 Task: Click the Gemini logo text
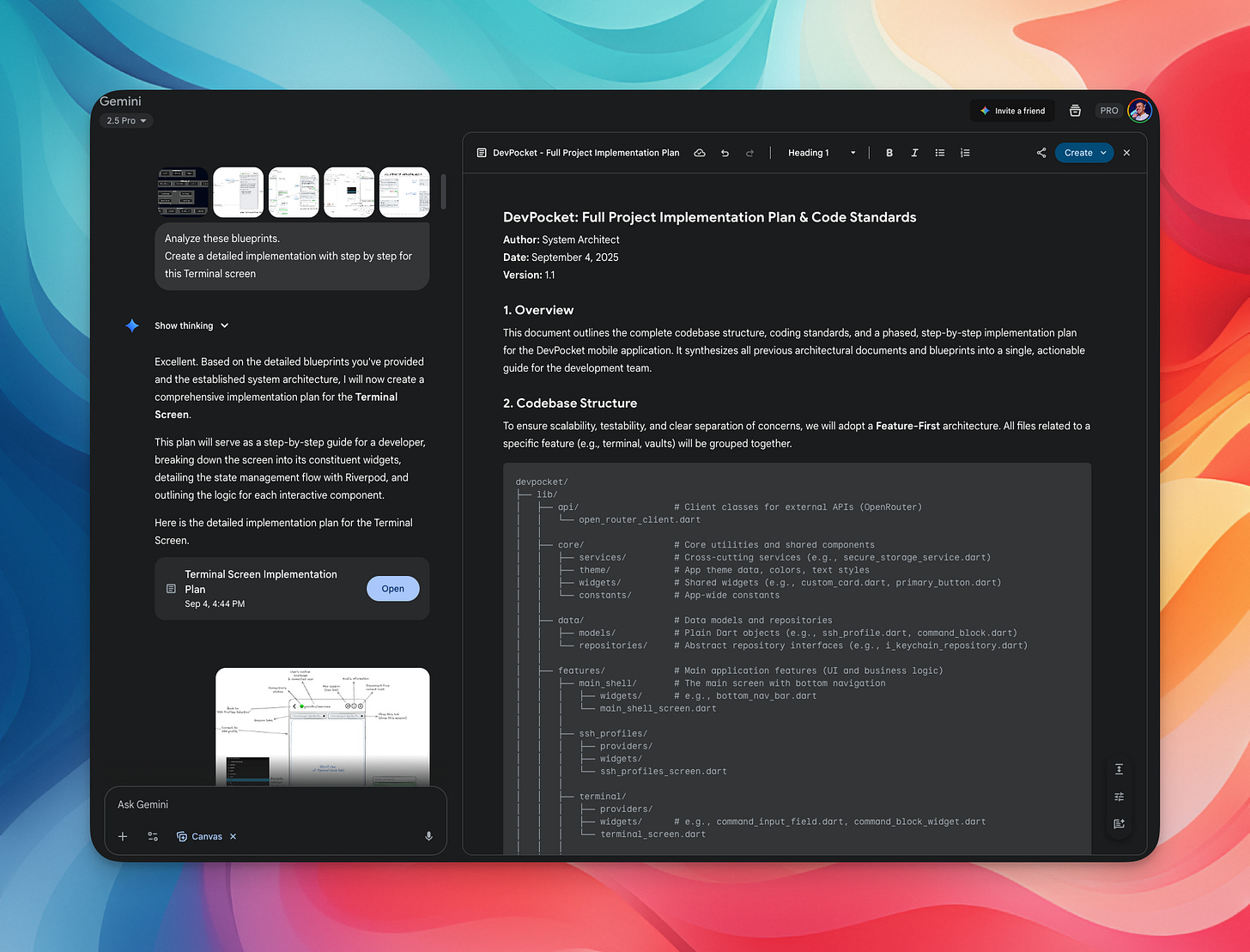pos(120,101)
